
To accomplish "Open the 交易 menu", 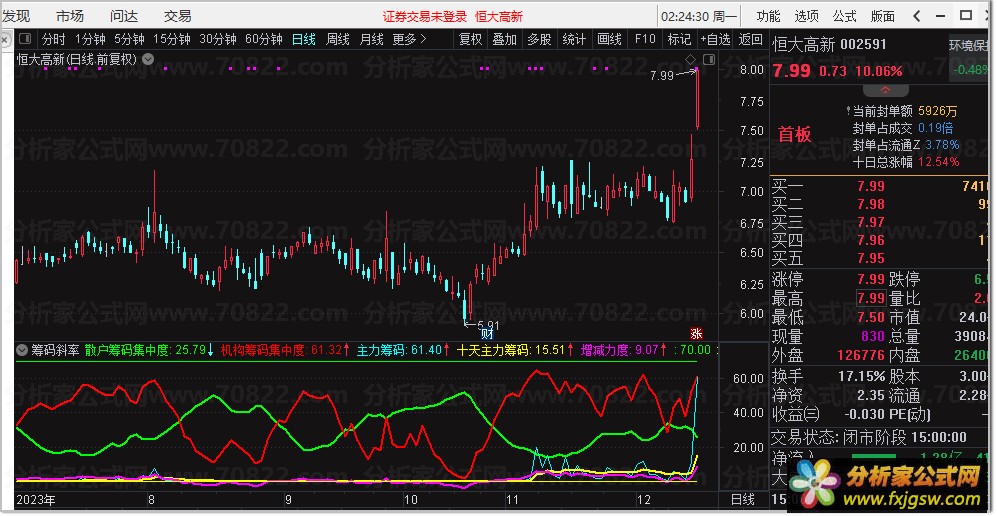I will point(177,16).
